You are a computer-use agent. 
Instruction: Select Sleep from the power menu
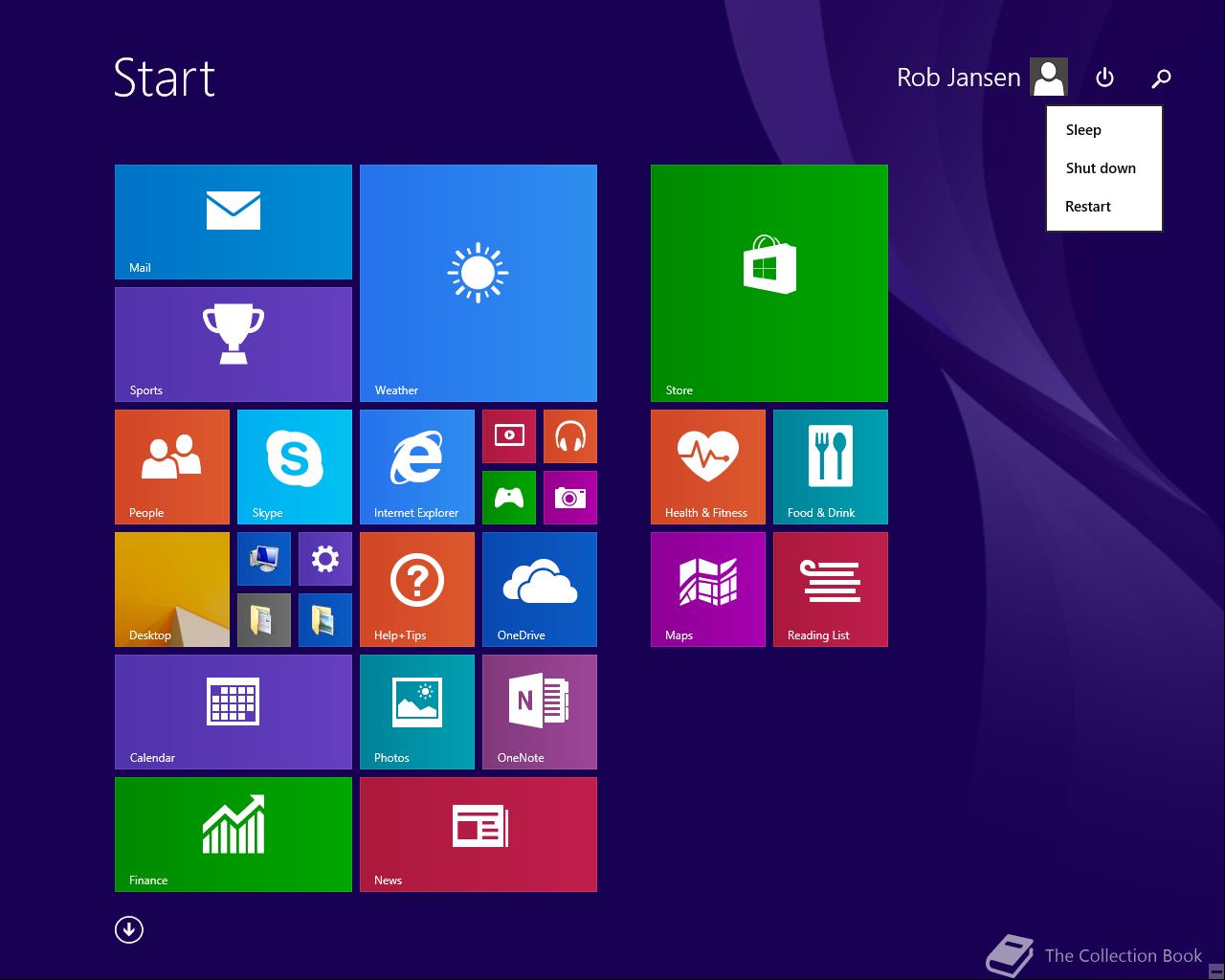[1083, 129]
